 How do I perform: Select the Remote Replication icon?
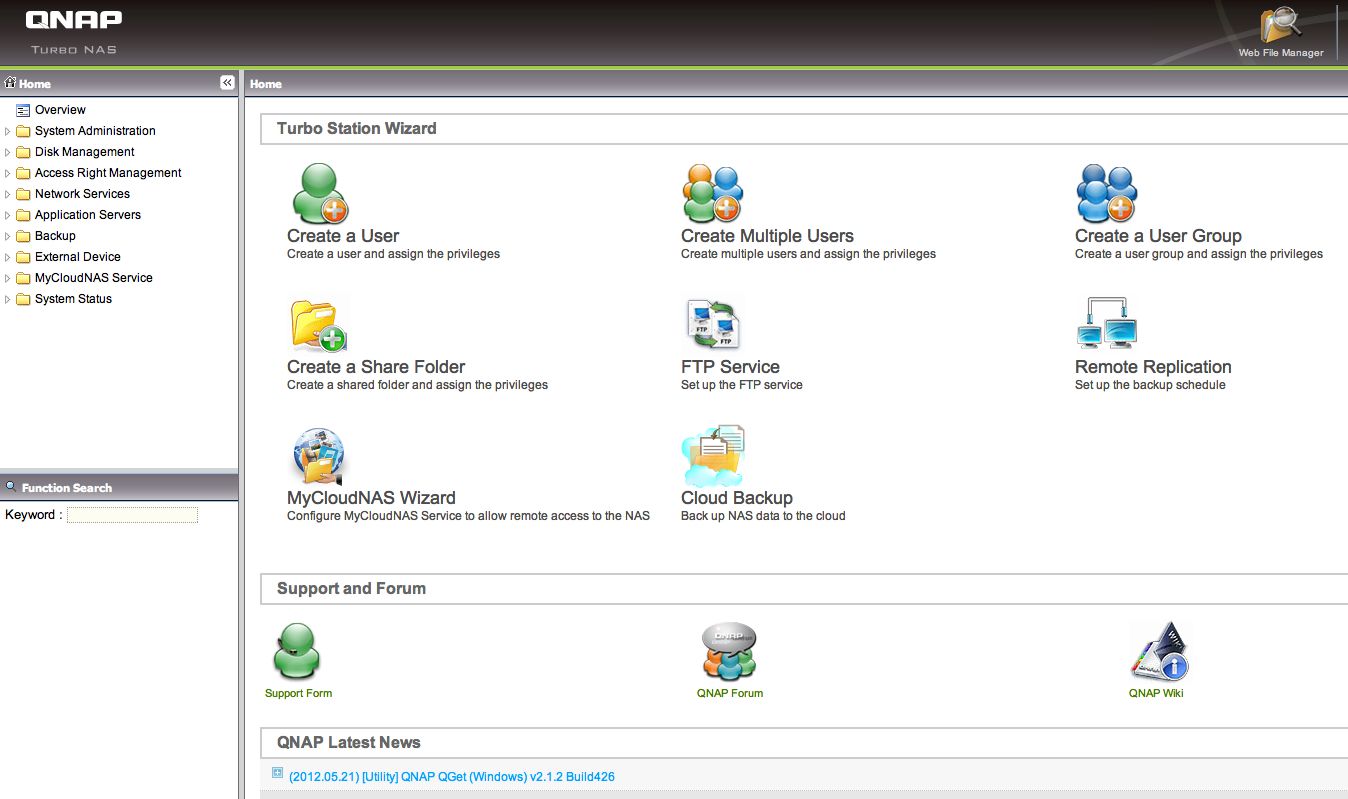coord(1107,323)
